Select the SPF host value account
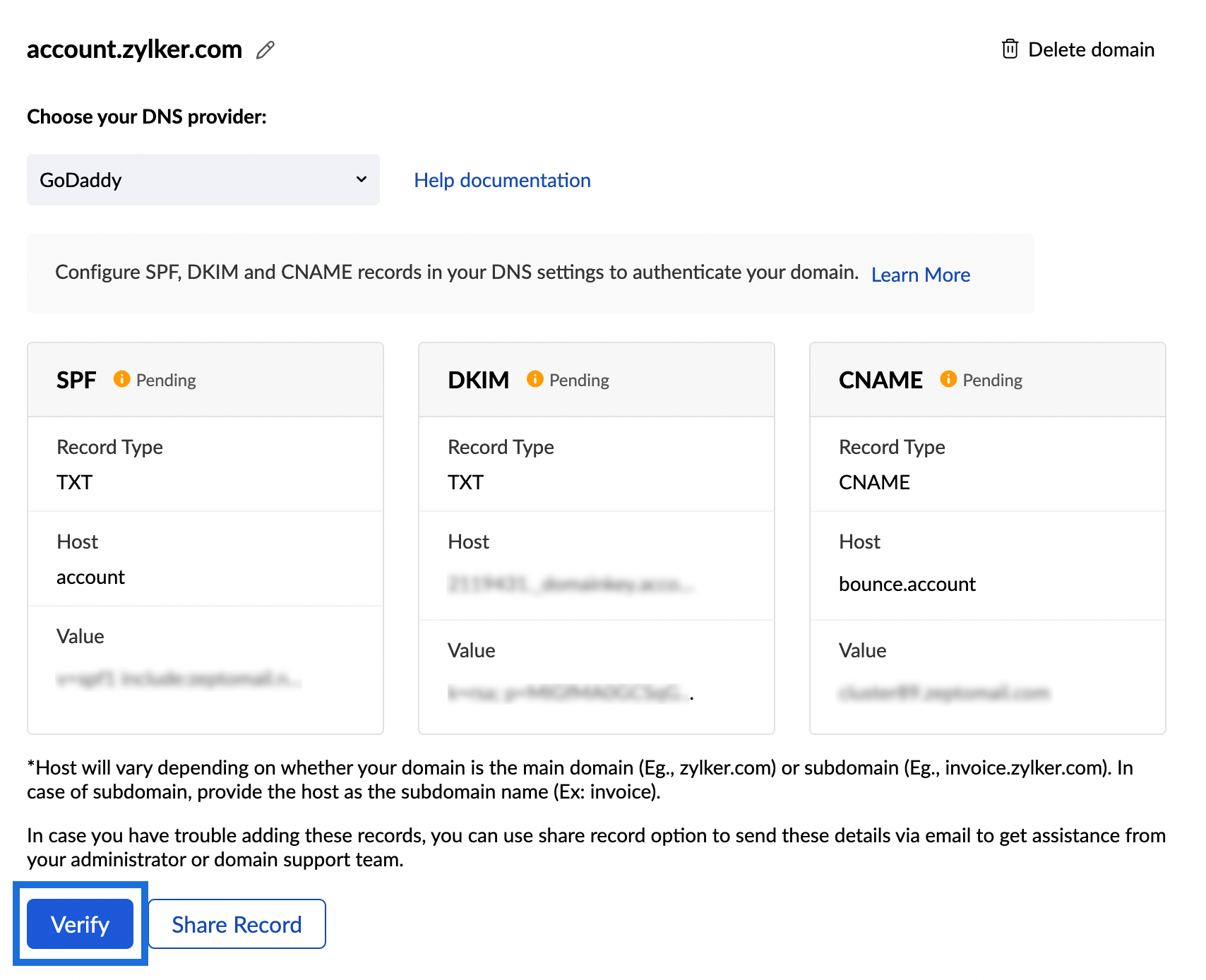Viewport: 1206px width, 980px height. click(90, 577)
